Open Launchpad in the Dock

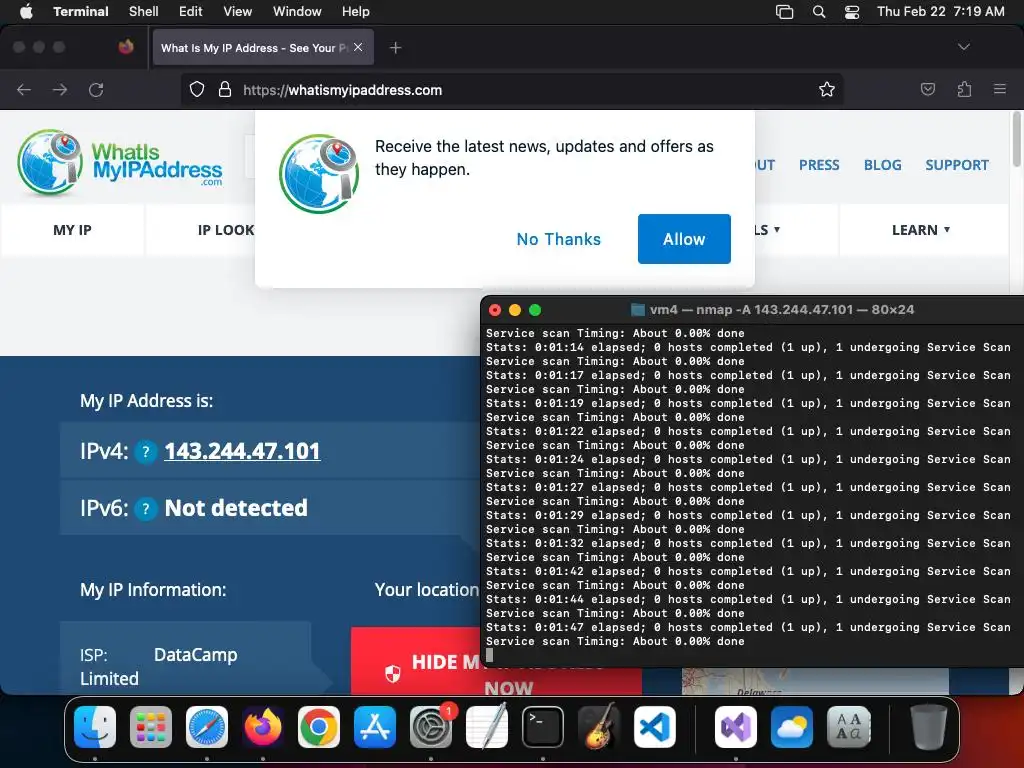coord(151,727)
